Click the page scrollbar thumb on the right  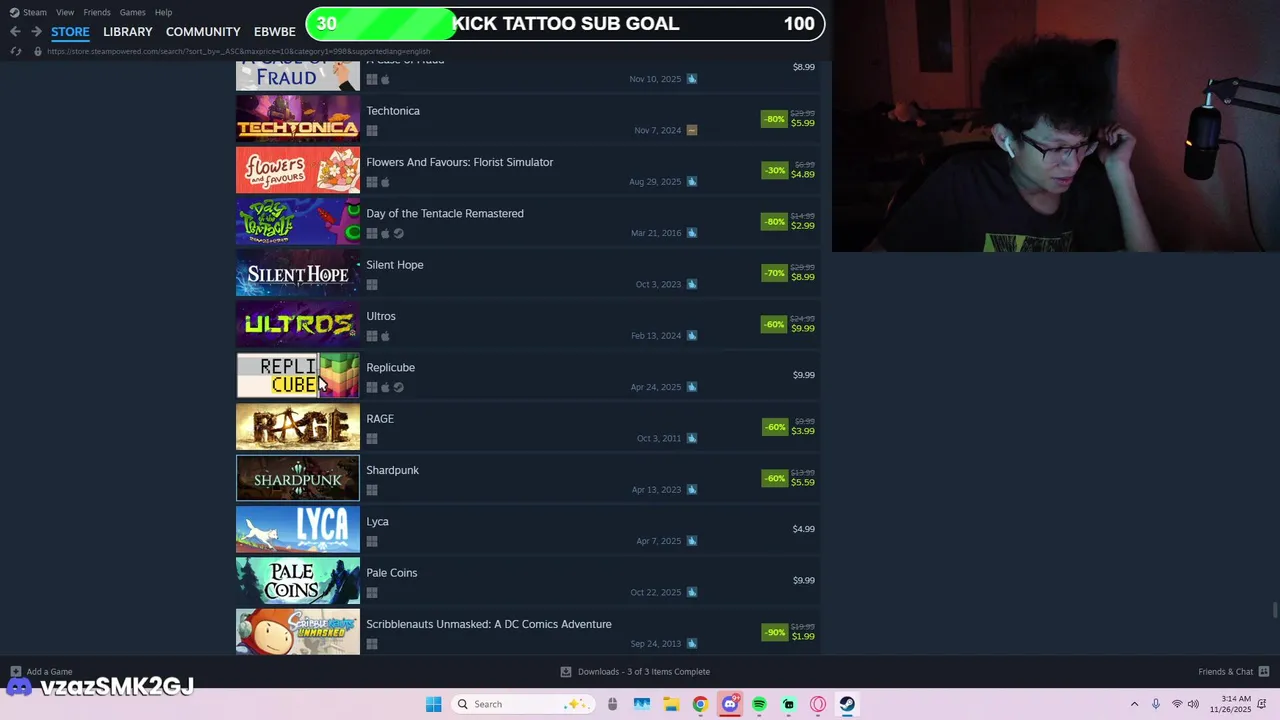pos(1275,611)
